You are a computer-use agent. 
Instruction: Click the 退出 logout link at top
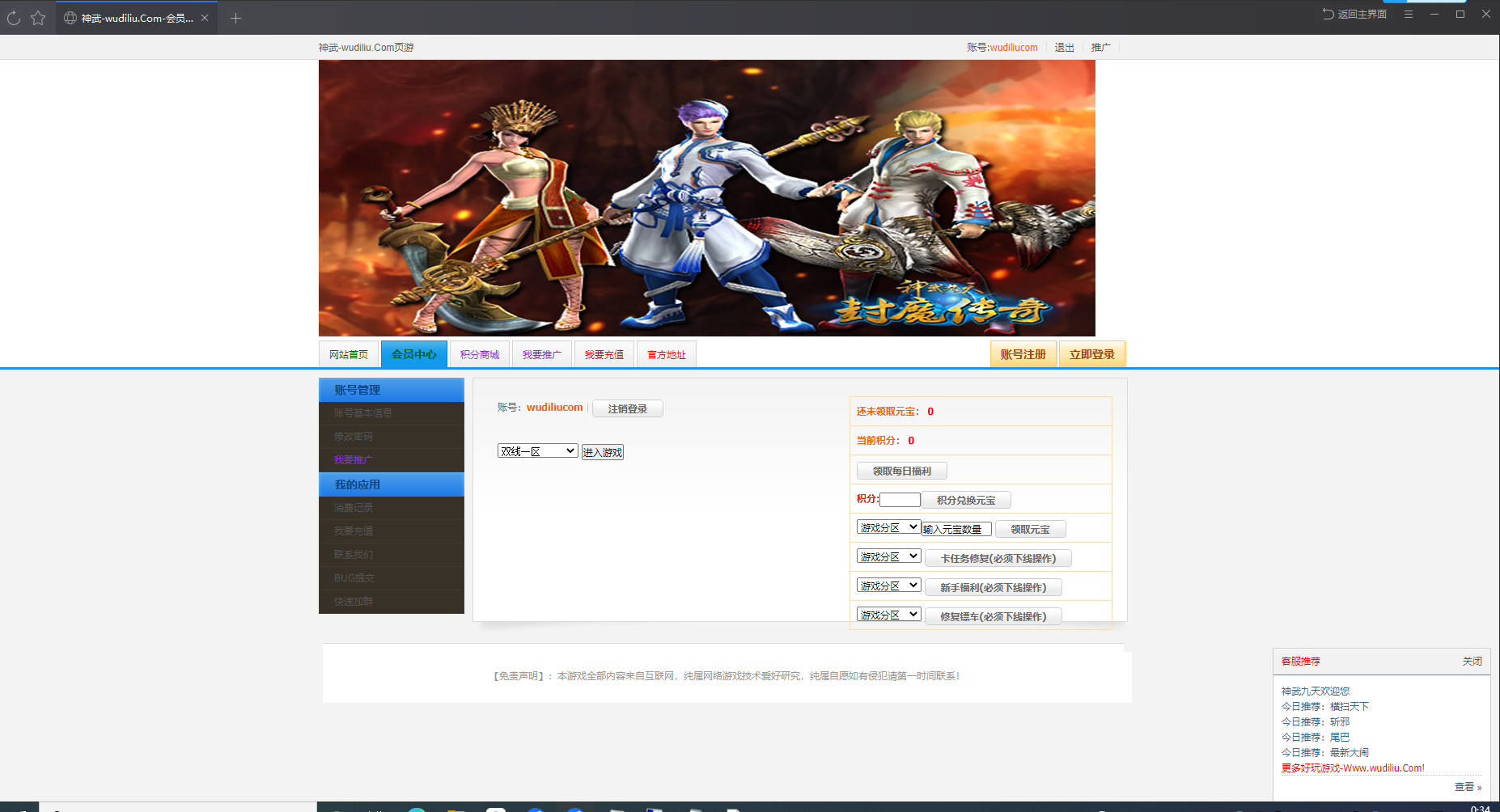[x=1064, y=48]
